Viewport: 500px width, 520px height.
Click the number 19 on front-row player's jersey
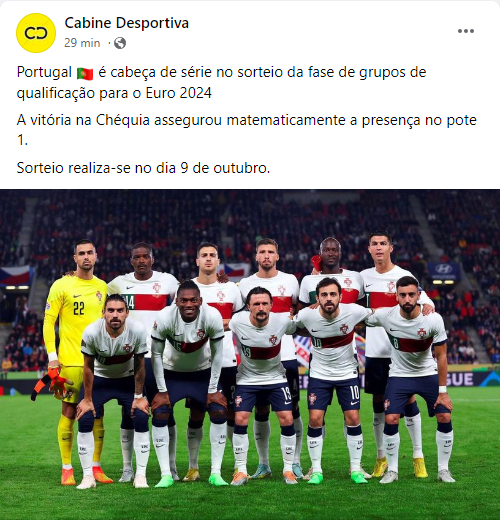point(247,353)
